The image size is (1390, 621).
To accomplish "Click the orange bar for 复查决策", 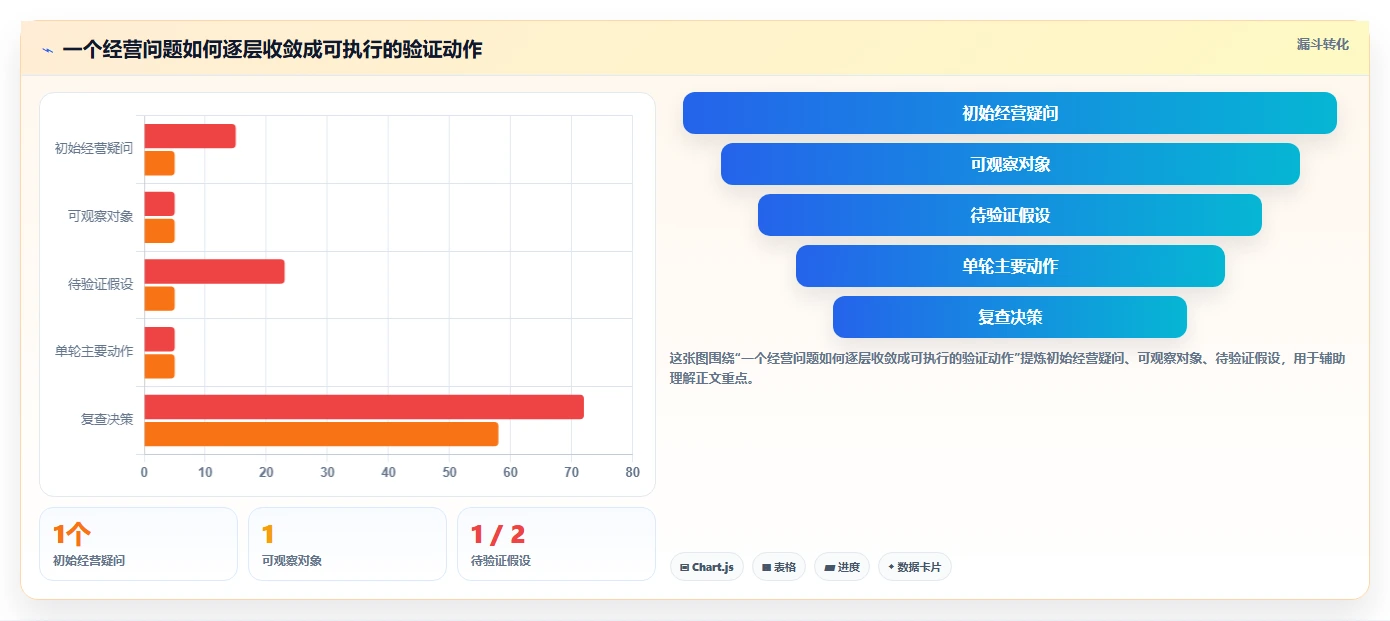I will tap(321, 434).
